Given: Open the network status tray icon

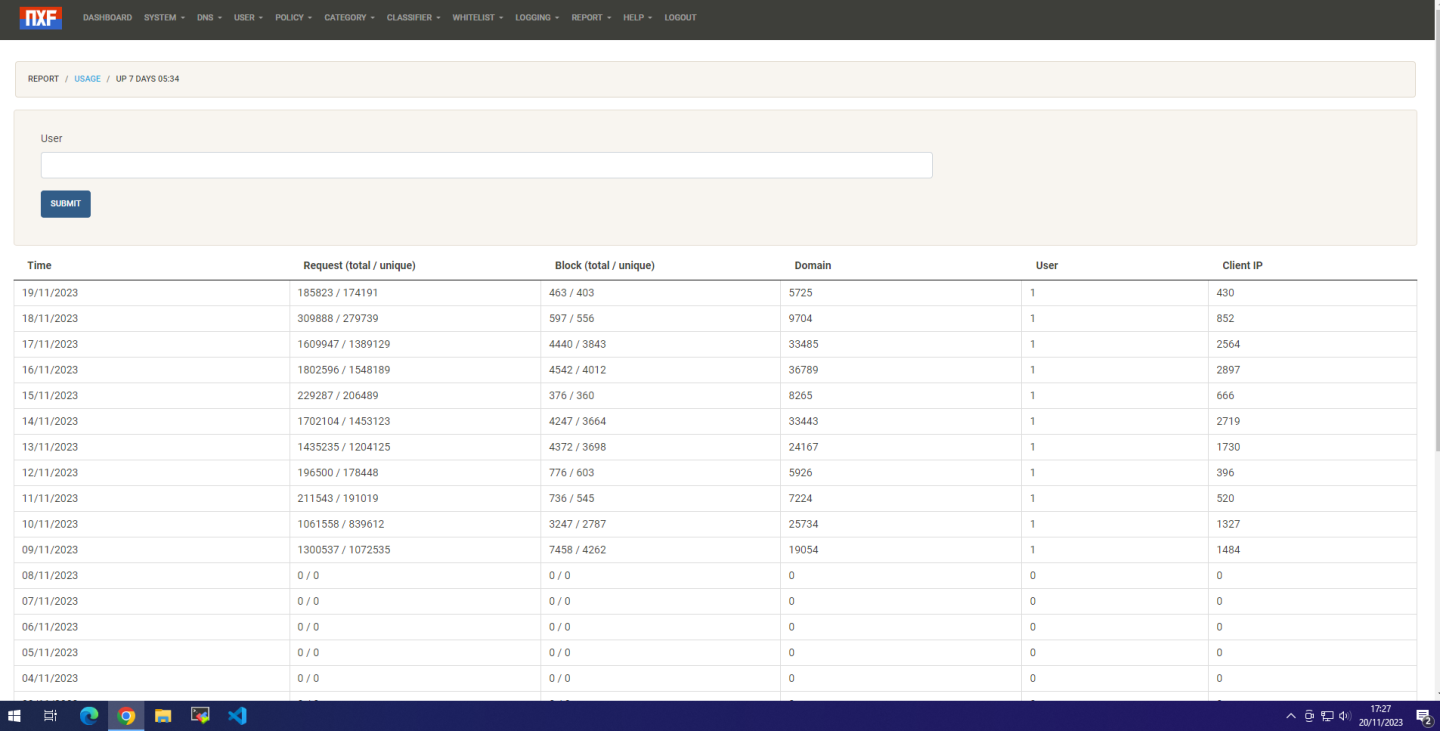Looking at the screenshot, I should 1327,716.
